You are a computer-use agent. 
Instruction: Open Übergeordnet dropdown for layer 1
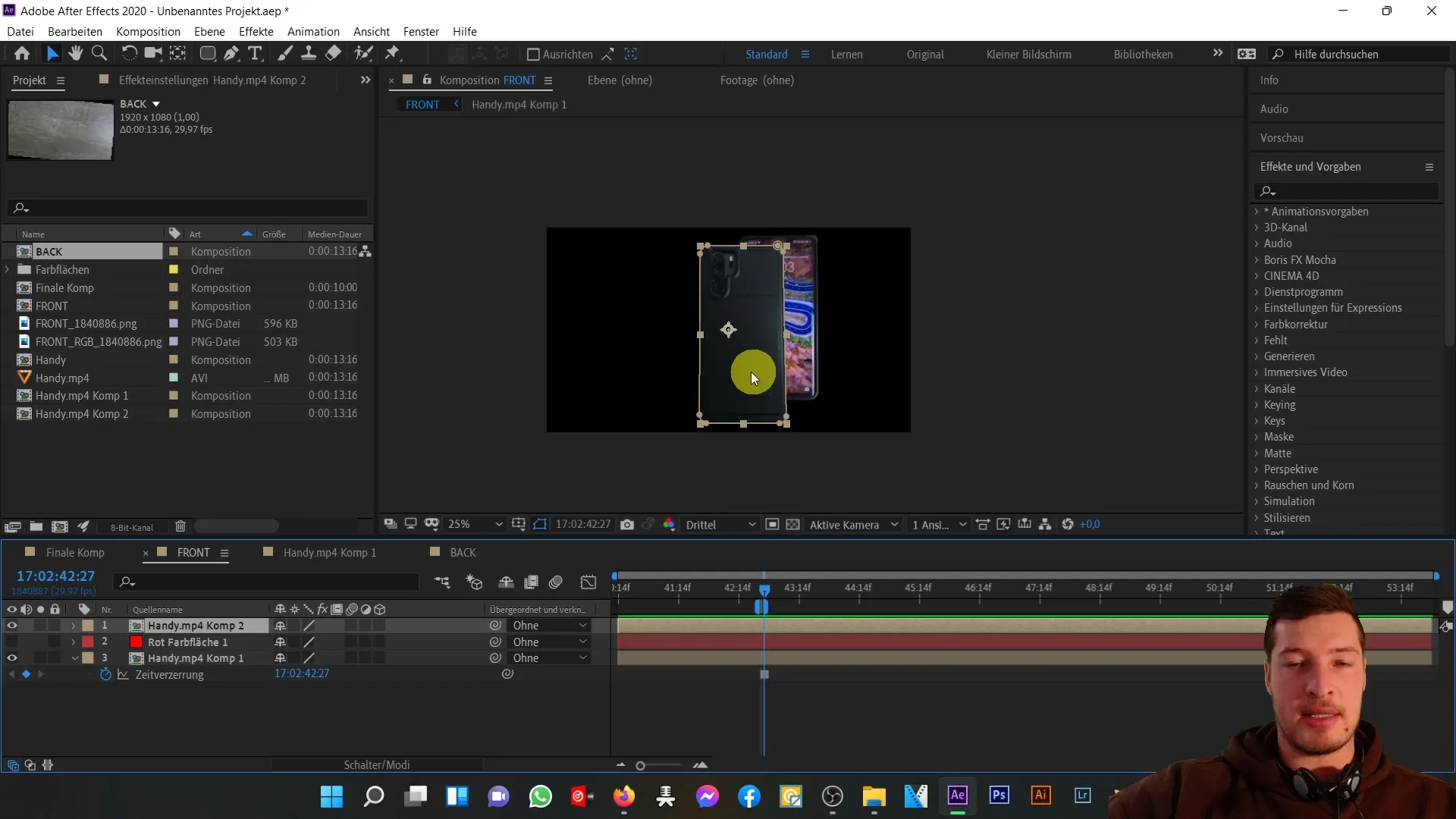tap(545, 625)
